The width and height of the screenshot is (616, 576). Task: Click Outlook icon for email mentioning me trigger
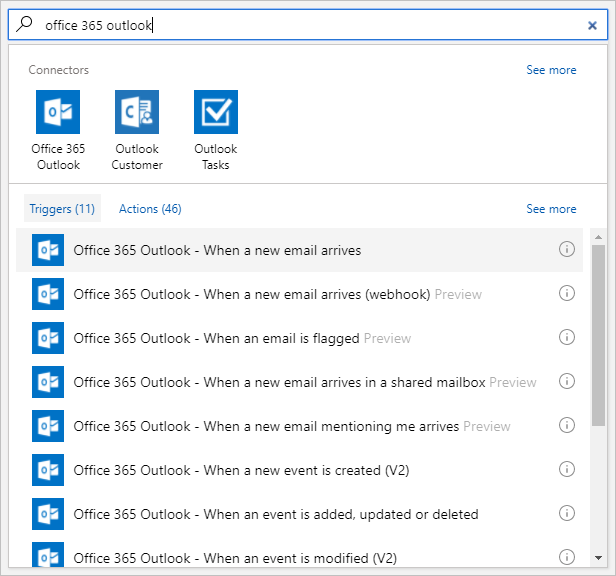coord(48,426)
